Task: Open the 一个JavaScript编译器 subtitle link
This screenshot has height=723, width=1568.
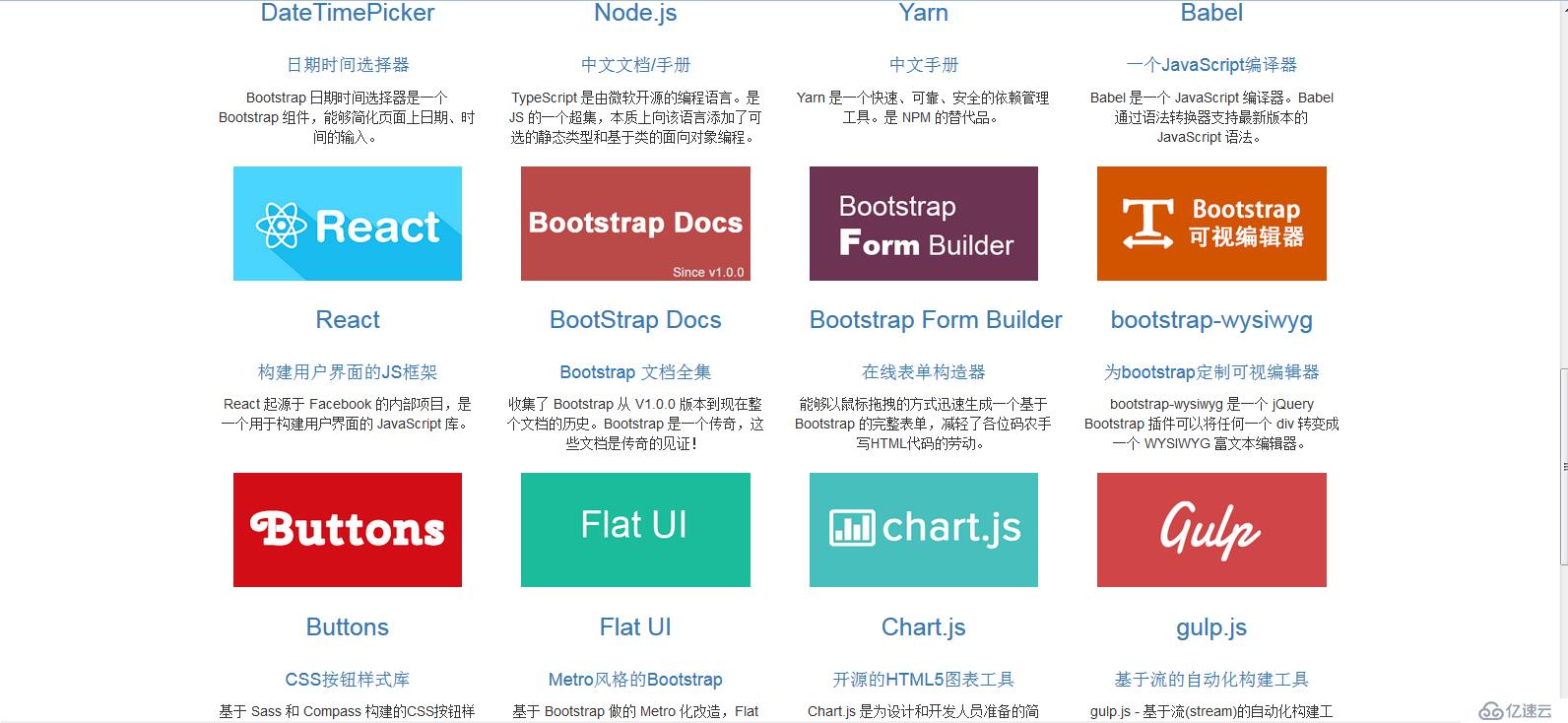Action: click(1211, 65)
